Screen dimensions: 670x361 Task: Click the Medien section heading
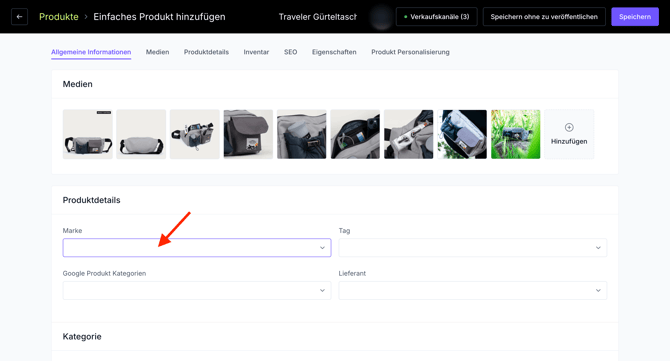77,84
